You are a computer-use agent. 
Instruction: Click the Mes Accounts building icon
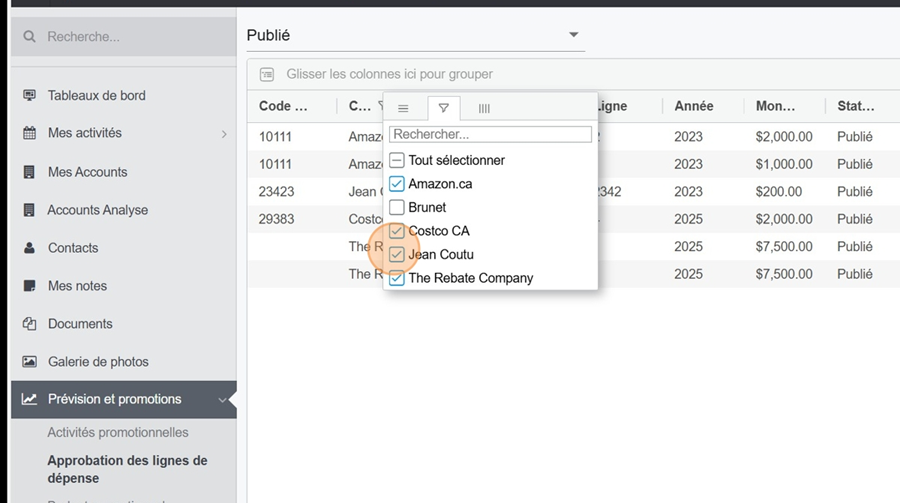pyautogui.click(x=29, y=172)
